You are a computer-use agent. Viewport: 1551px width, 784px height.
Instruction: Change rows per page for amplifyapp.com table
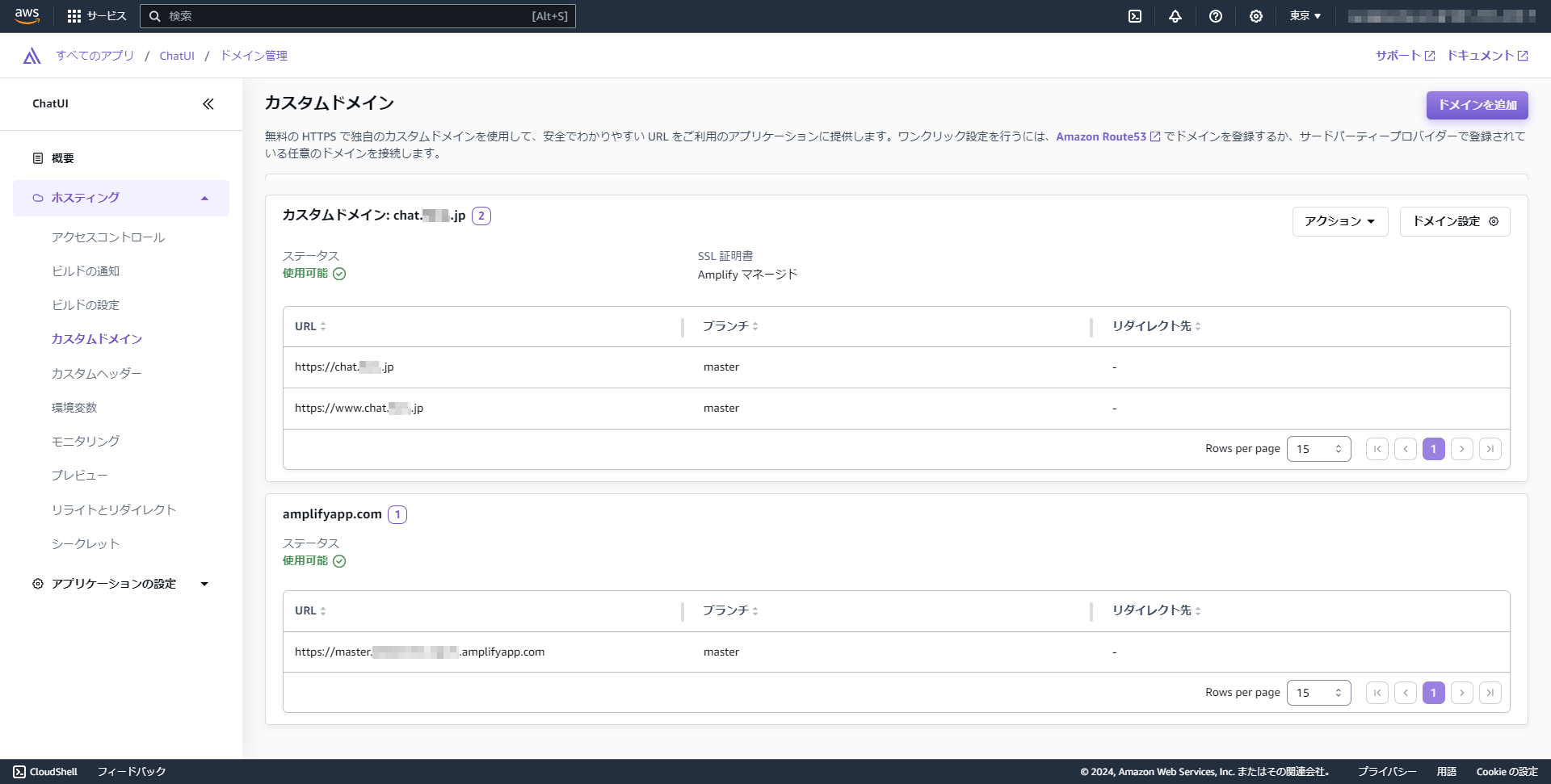[x=1318, y=693]
